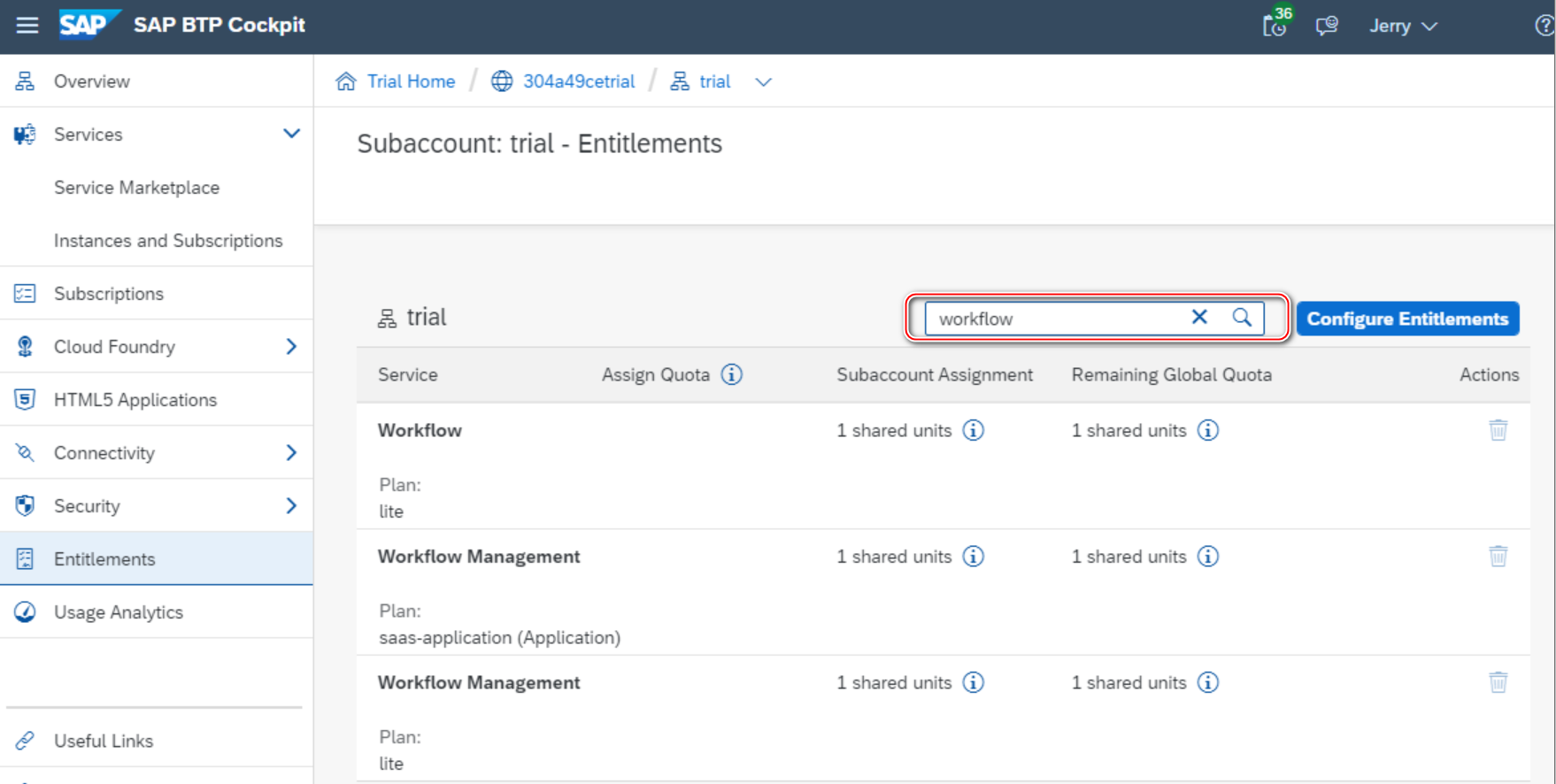
Task: Click the Useful Links chain icon
Action: coord(25,741)
